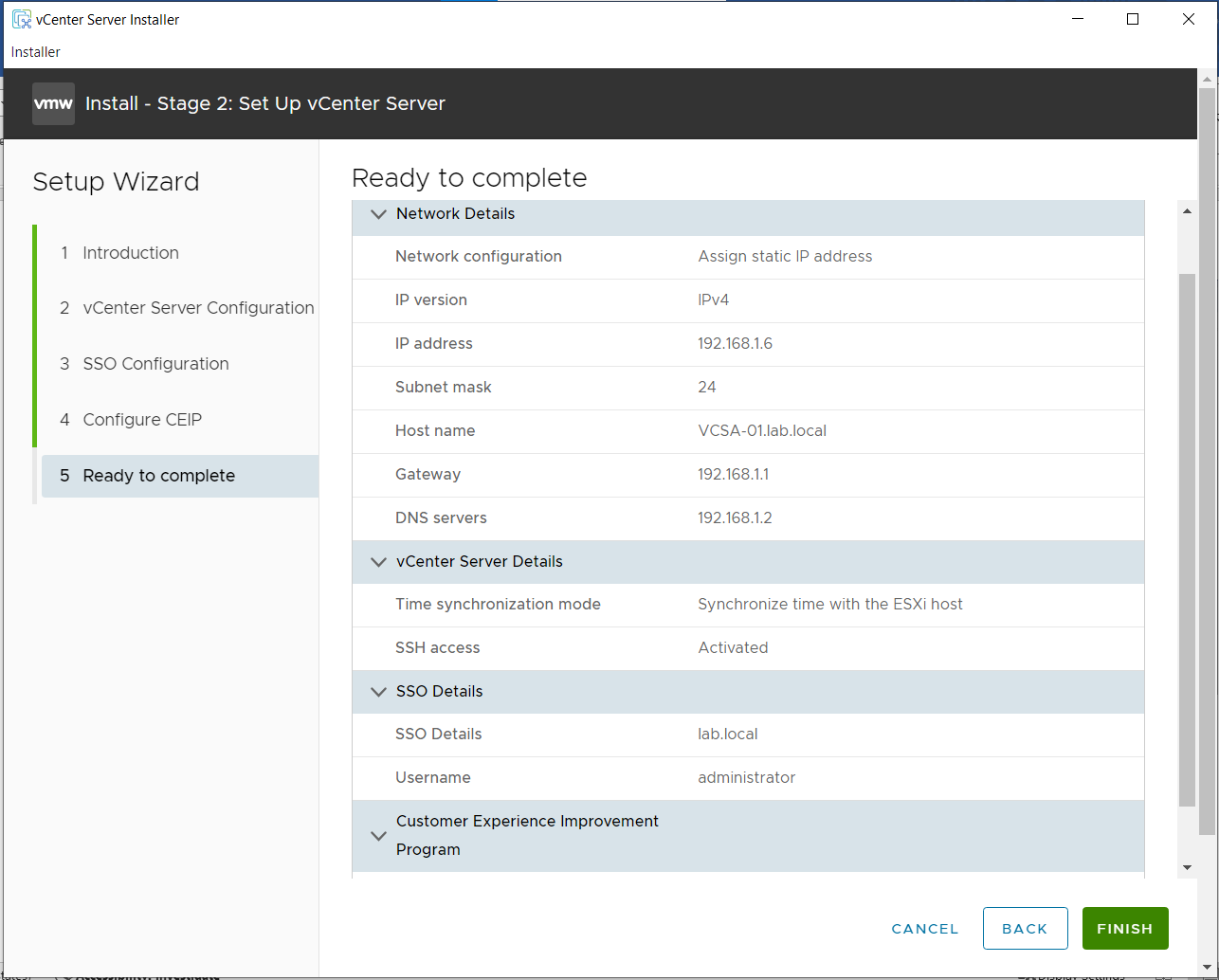Collapse the vCenter Server Details section
The height and width of the screenshot is (980, 1219).
tap(379, 562)
